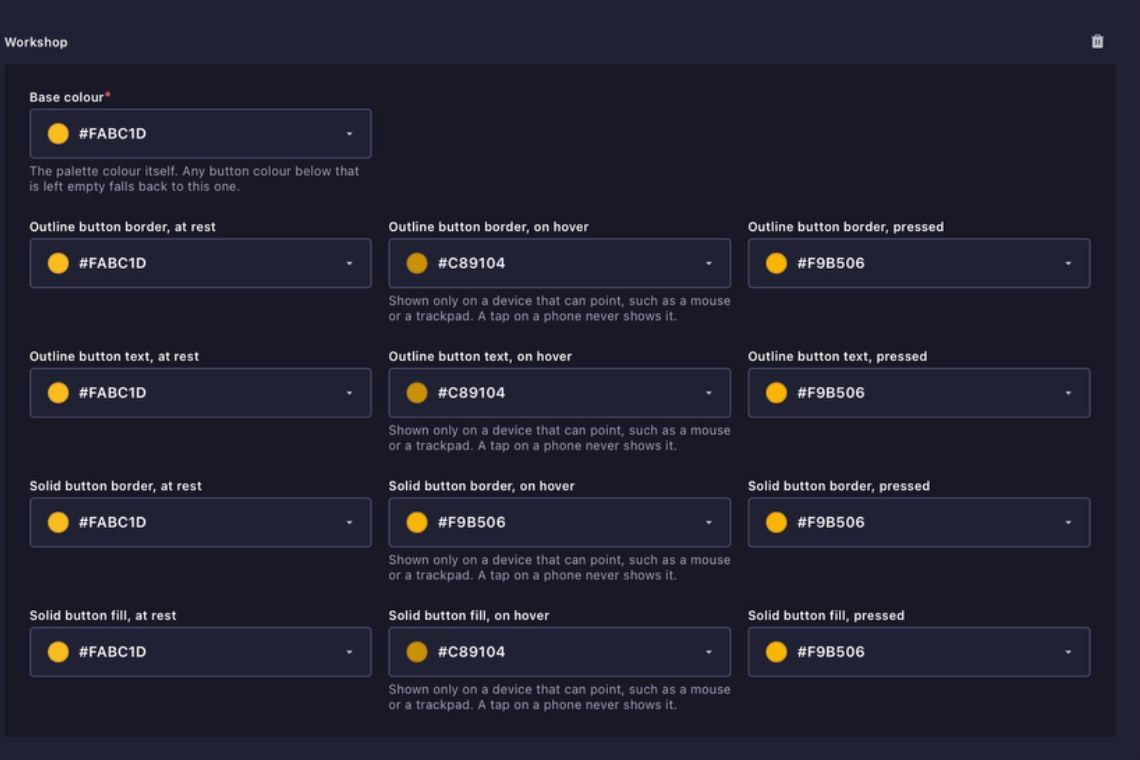Click 'Outline button border, on hover' label
Screen dimensions: 1140x760
[x=489, y=227]
